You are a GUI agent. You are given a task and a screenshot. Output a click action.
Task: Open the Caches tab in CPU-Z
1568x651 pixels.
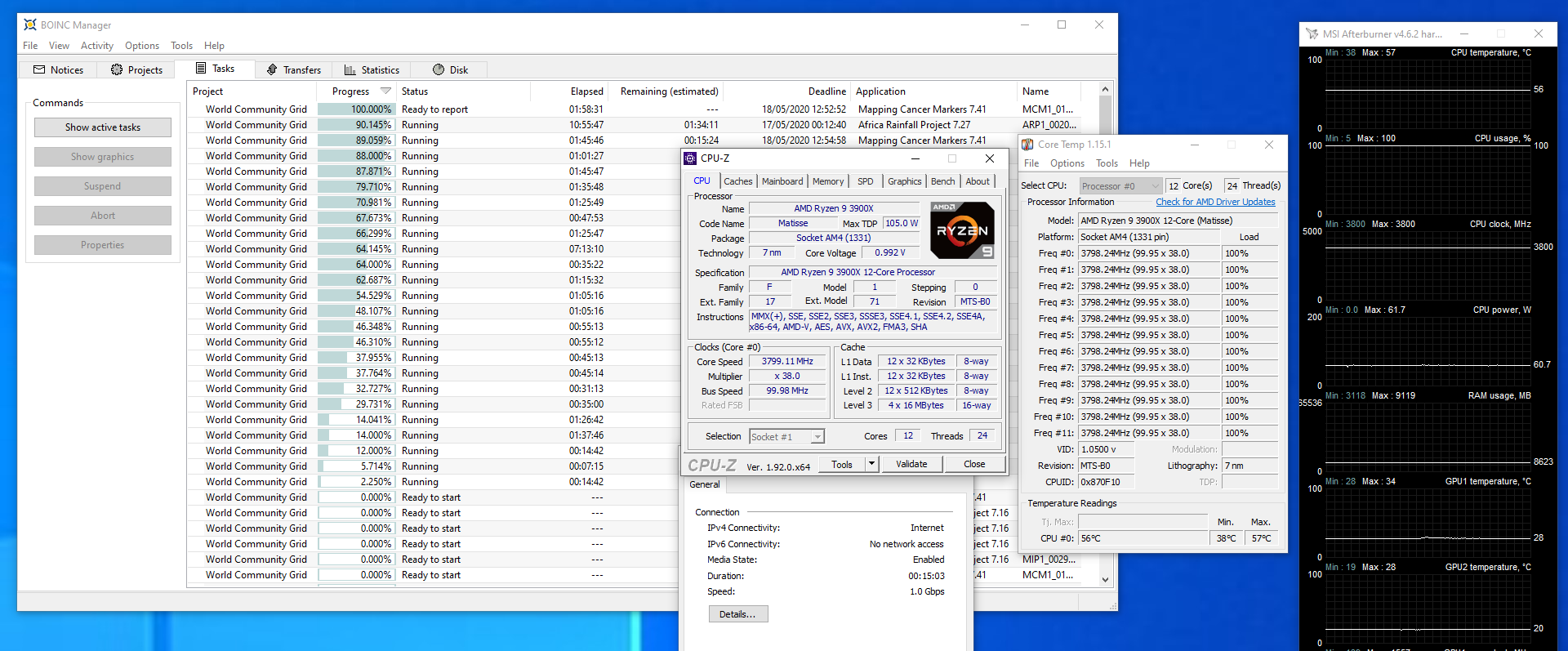pos(737,181)
